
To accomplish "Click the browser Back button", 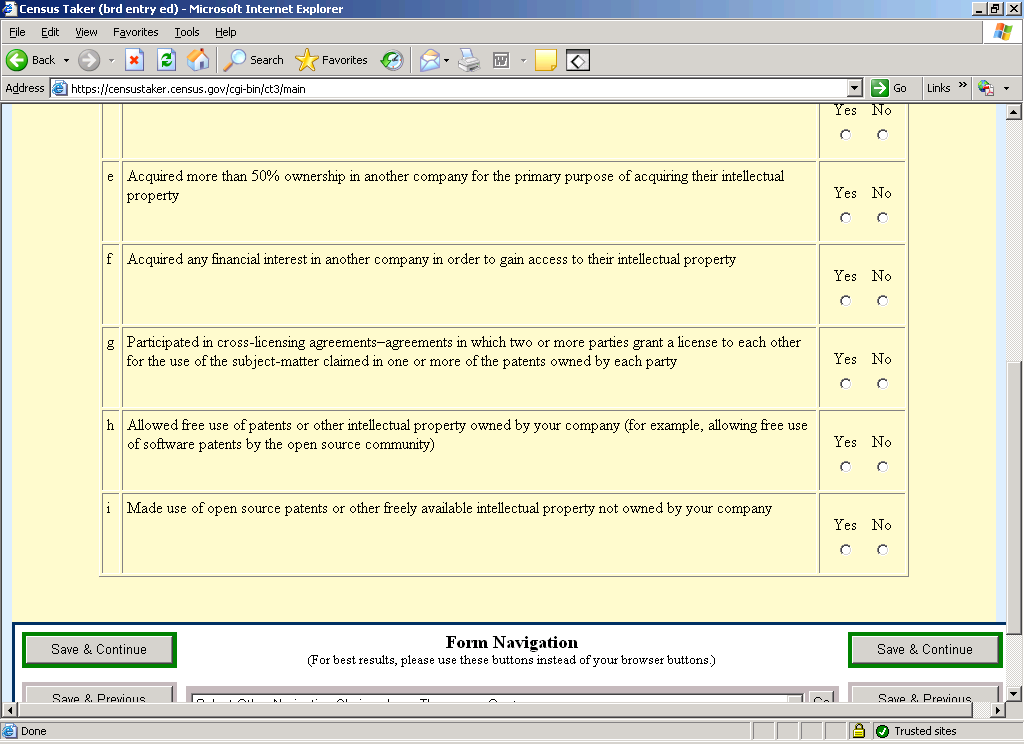I will tap(32, 60).
